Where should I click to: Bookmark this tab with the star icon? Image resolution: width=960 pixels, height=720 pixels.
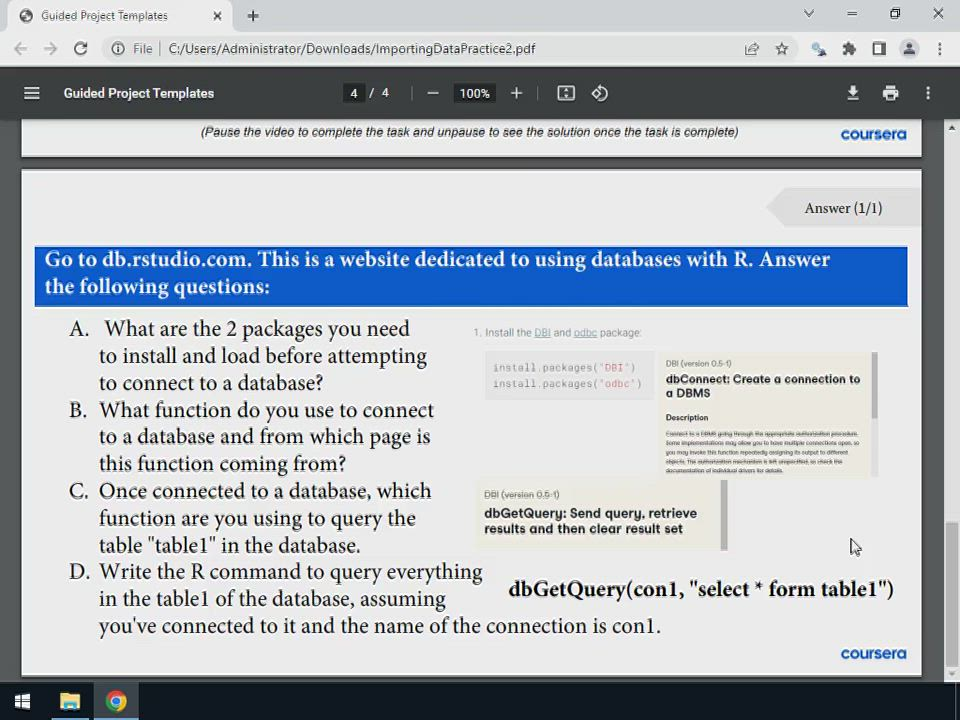pos(782,49)
